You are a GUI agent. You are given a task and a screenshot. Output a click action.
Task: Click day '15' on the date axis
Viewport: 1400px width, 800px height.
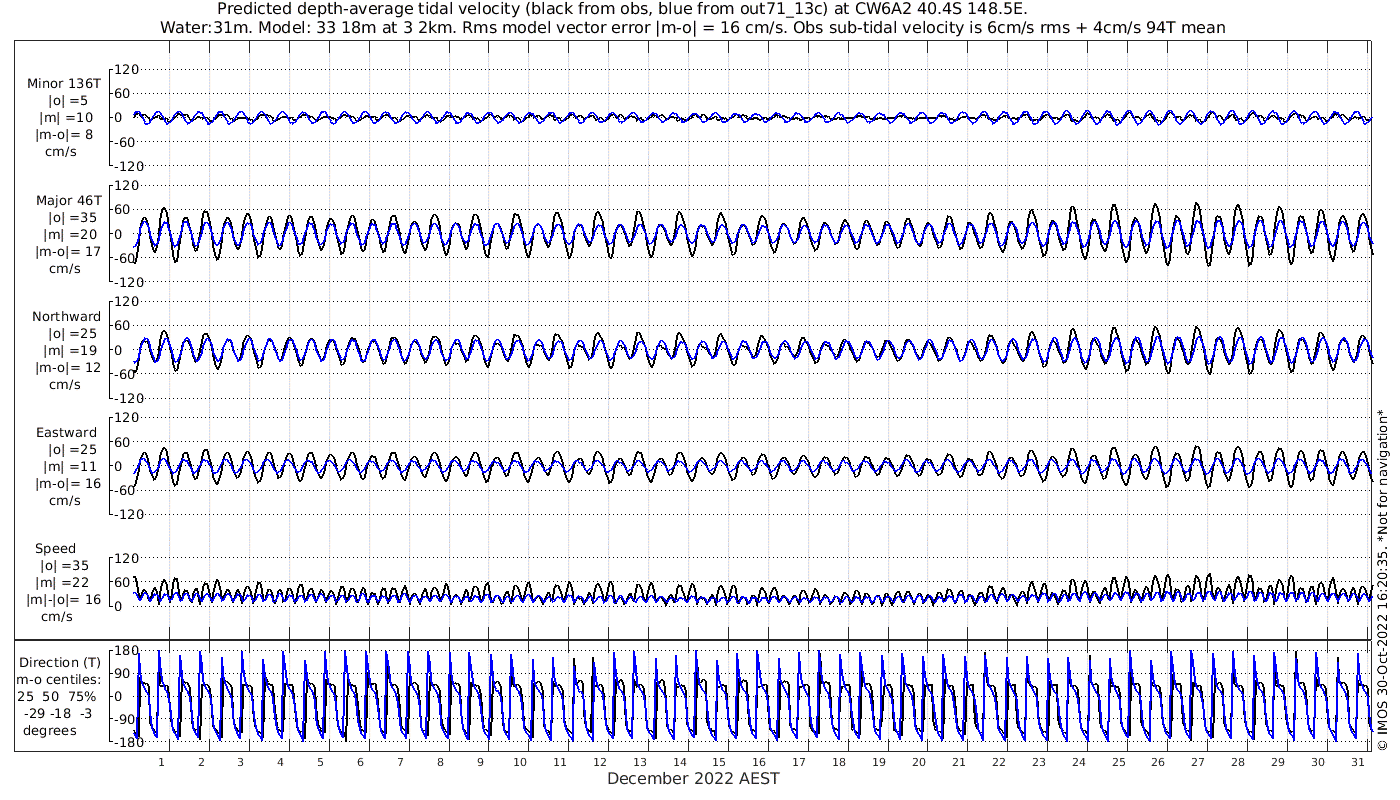coord(719,762)
